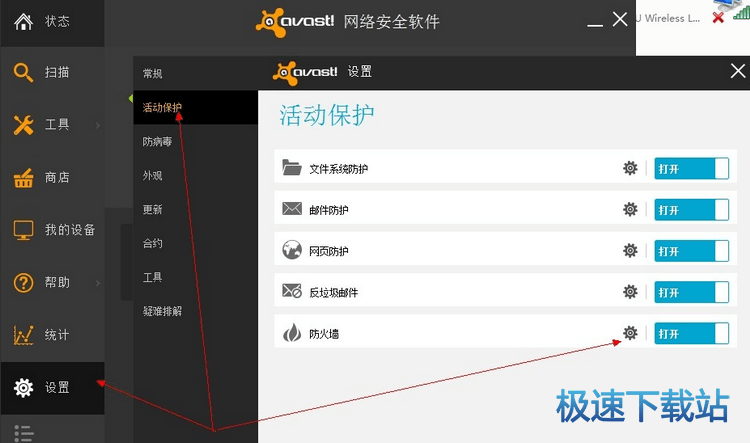Click the 文件系统防护 row label

339,169
